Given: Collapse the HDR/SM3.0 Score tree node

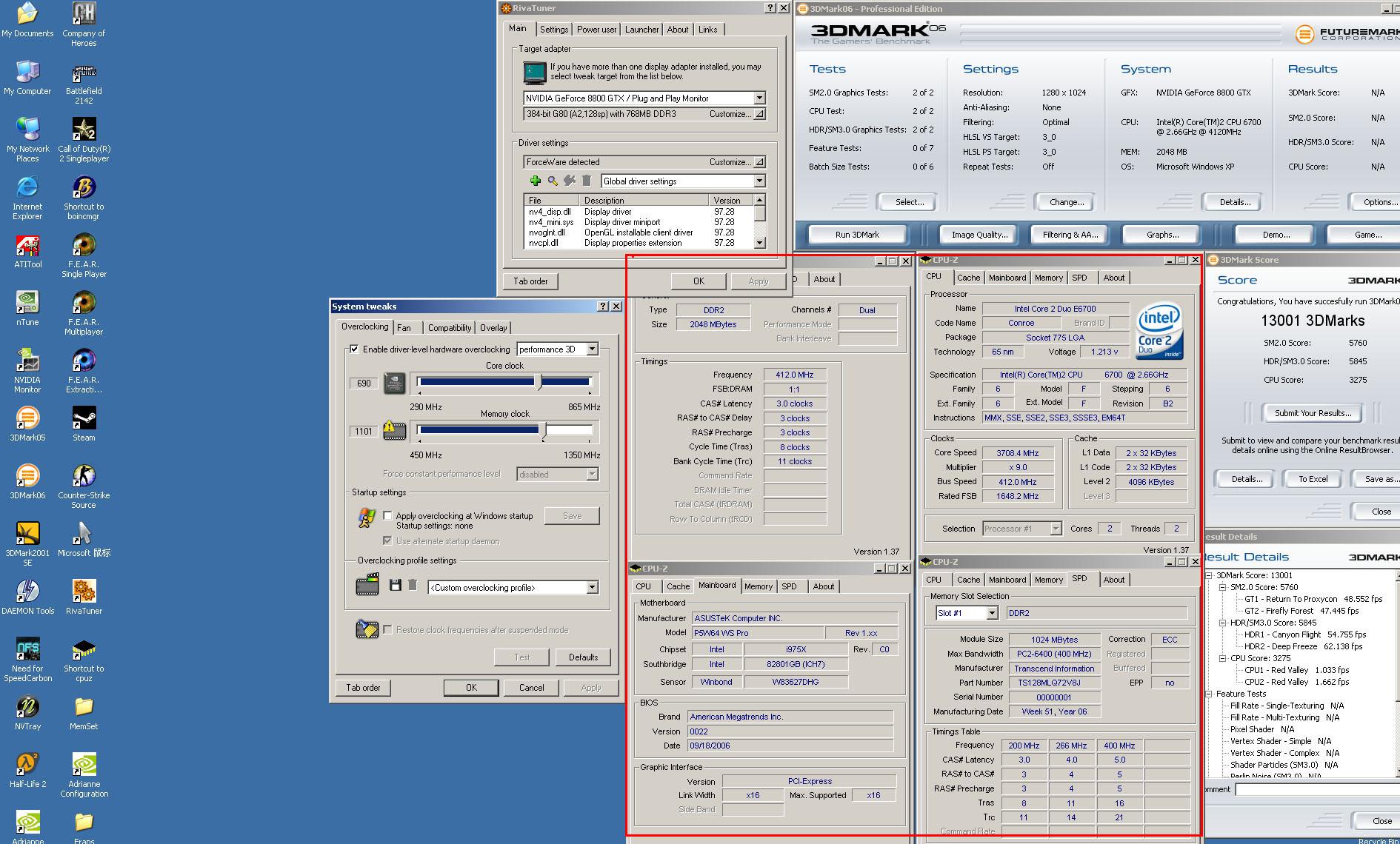Looking at the screenshot, I should (x=1224, y=623).
